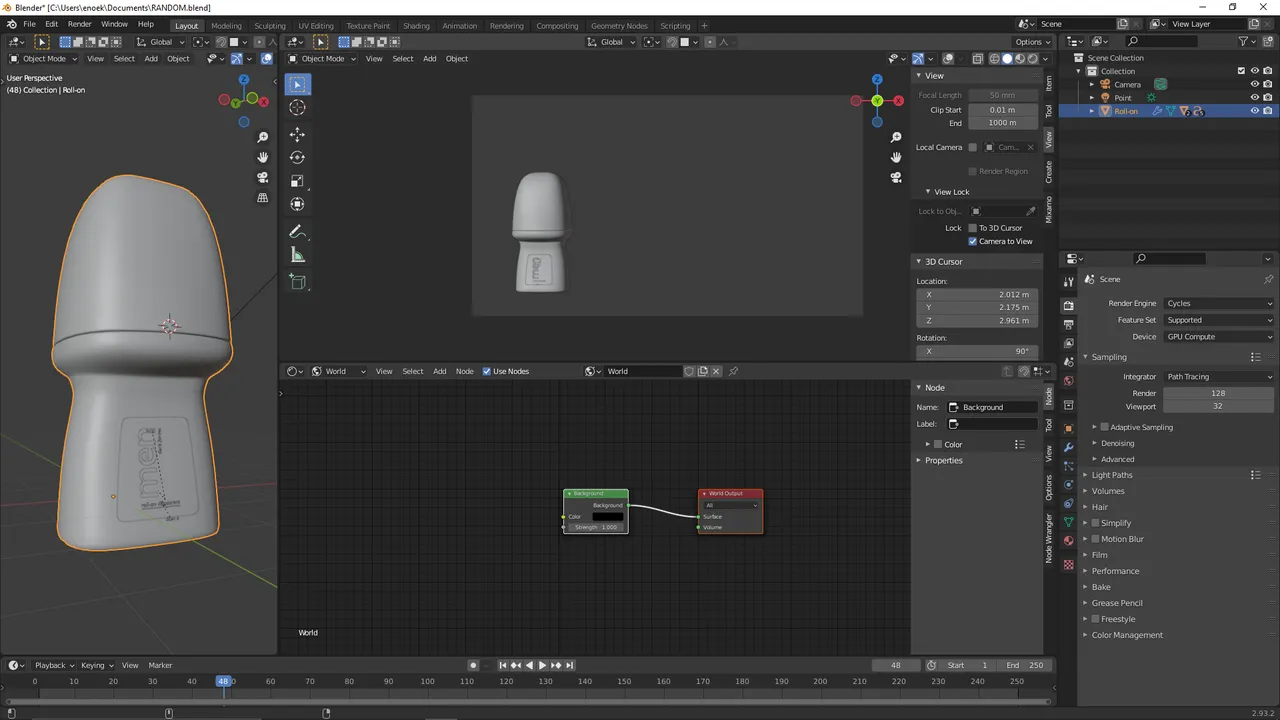Select the Add Cube tool in camera viewport
This screenshot has width=1280, height=720.
[x=298, y=282]
